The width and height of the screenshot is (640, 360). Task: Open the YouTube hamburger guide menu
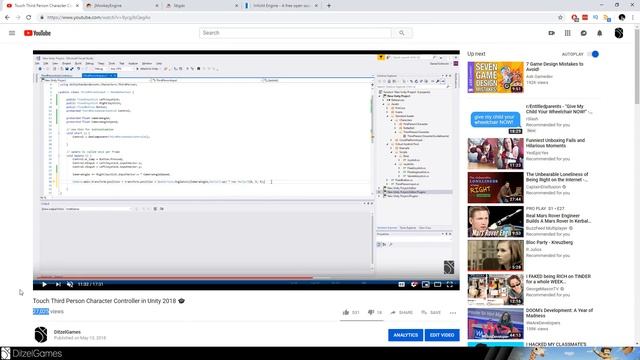(x=12, y=33)
